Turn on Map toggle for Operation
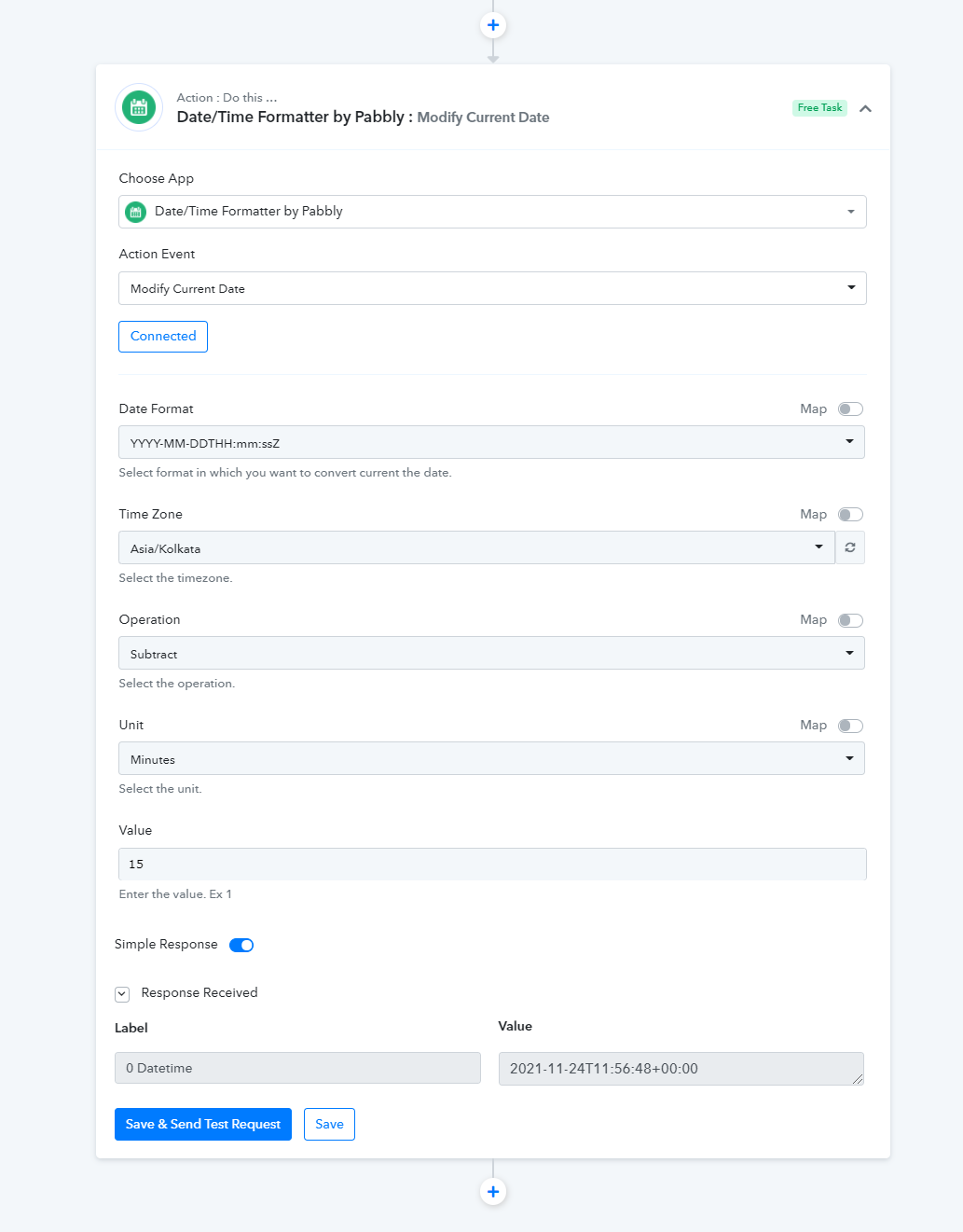Viewport: 963px width, 1232px height. (x=850, y=620)
